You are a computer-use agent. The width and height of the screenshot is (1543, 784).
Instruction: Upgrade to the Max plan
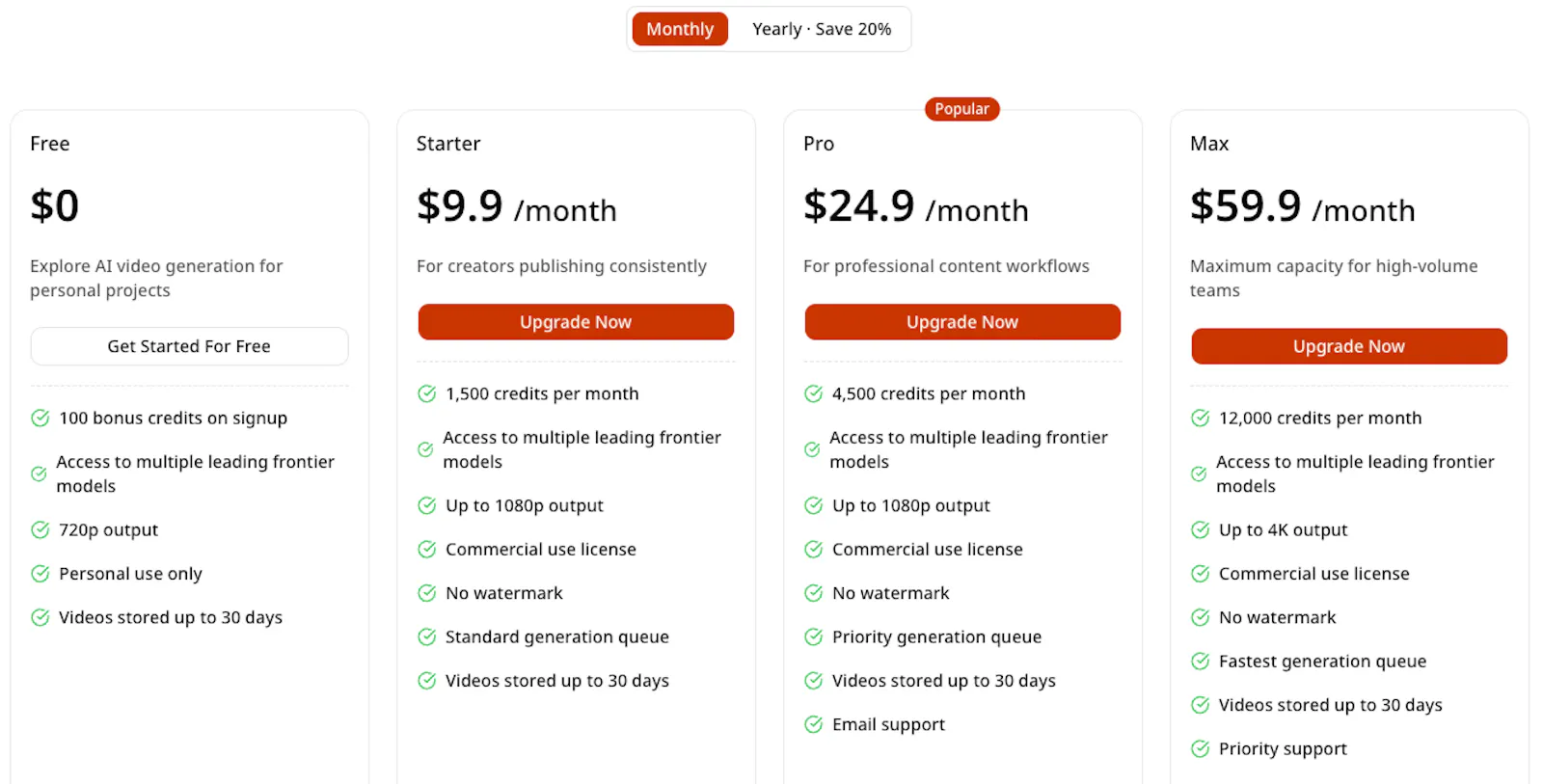(1349, 346)
